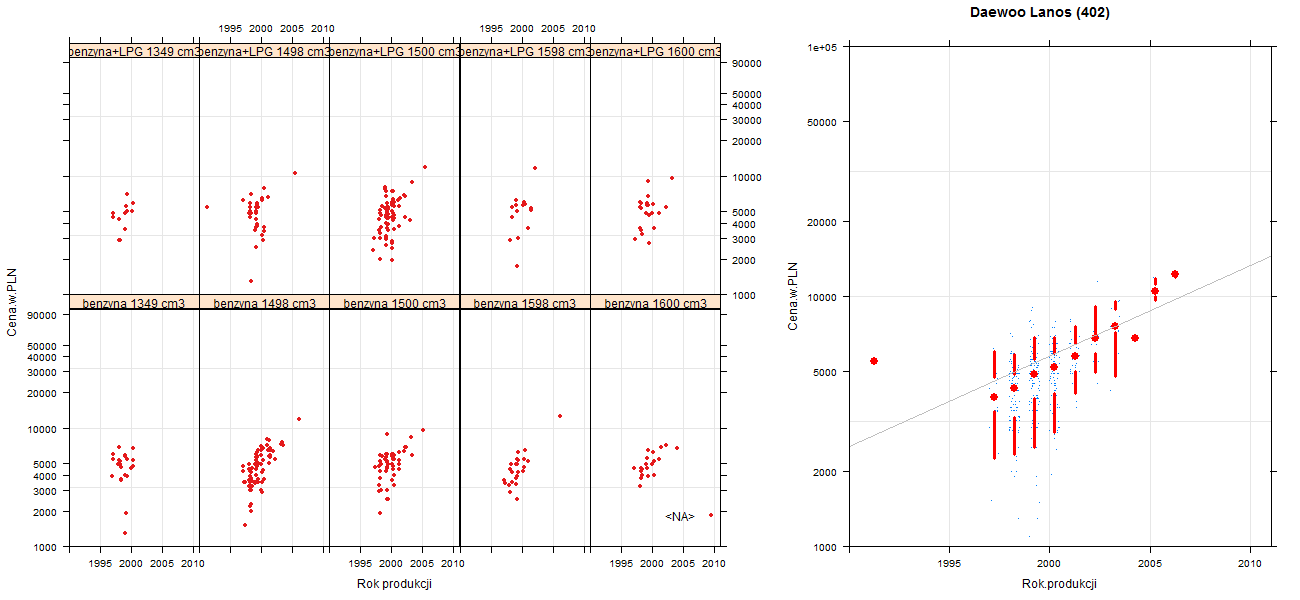Click the "benzyna+LPG 1598 cm3" strip label
1300x600 pixels.
[x=525, y=51]
